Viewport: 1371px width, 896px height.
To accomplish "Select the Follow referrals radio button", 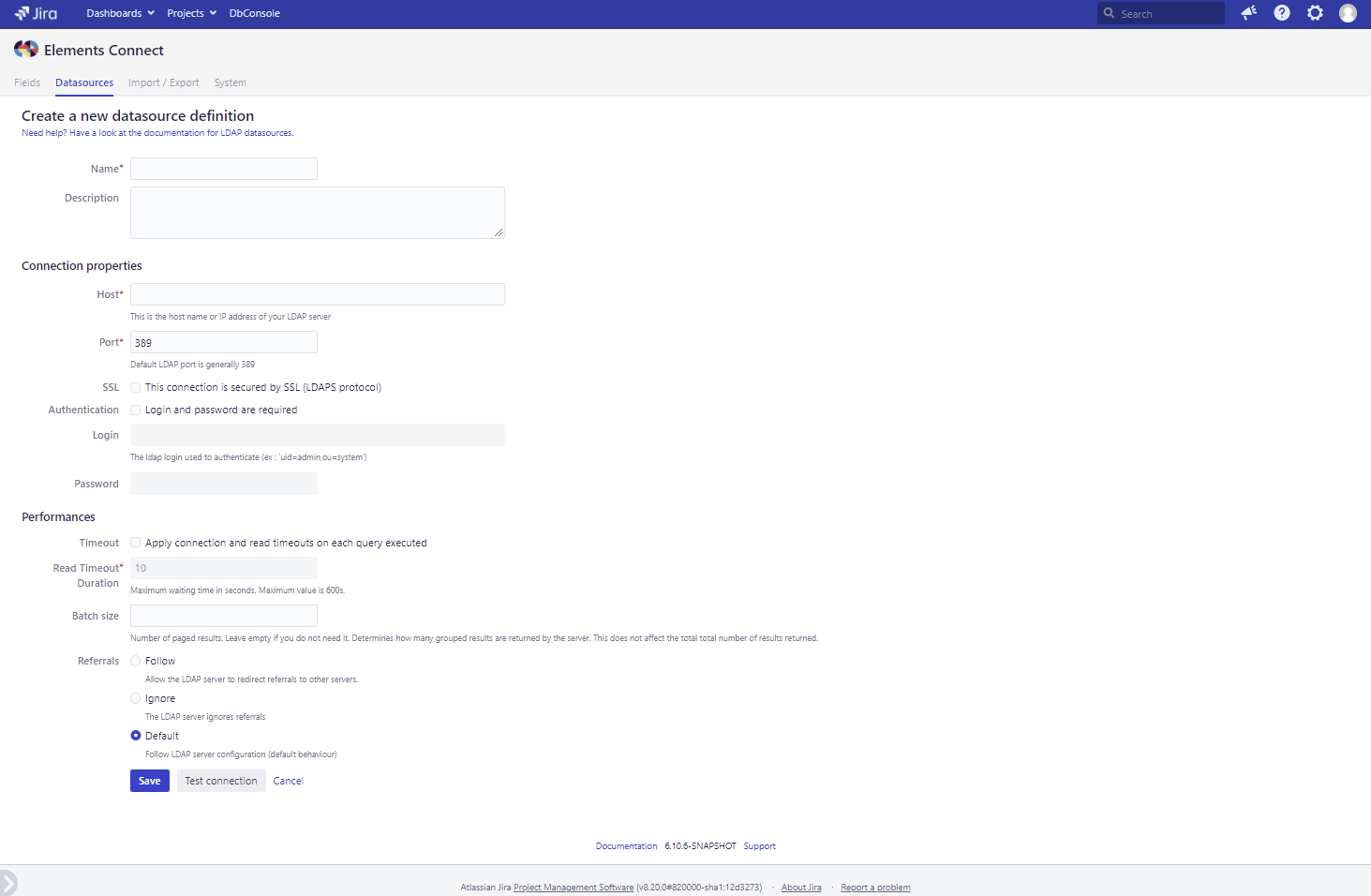I will tap(136, 661).
